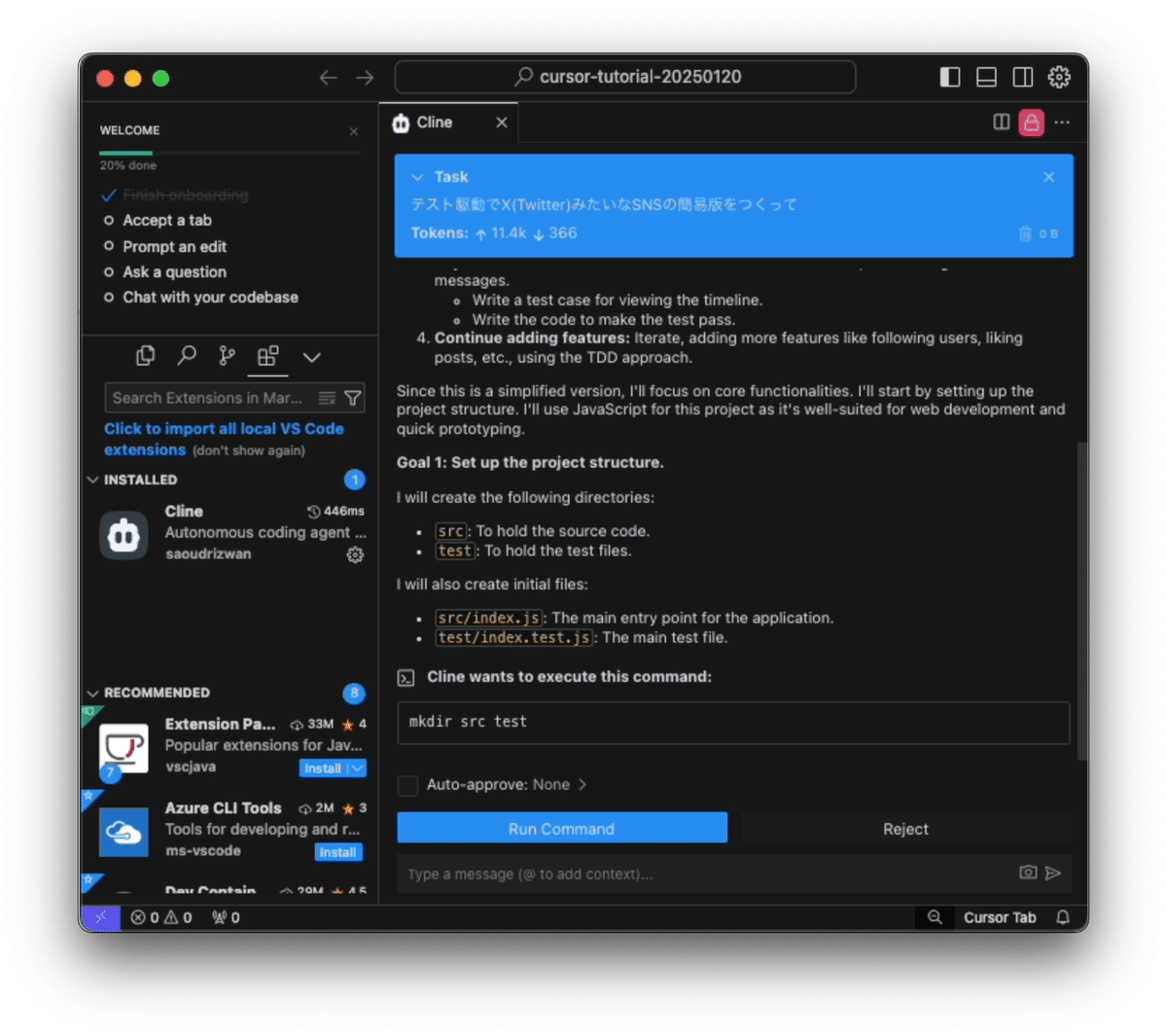Toggle the bottom panel layout icon
The width and height of the screenshot is (1167, 1036).
pyautogui.click(x=986, y=77)
